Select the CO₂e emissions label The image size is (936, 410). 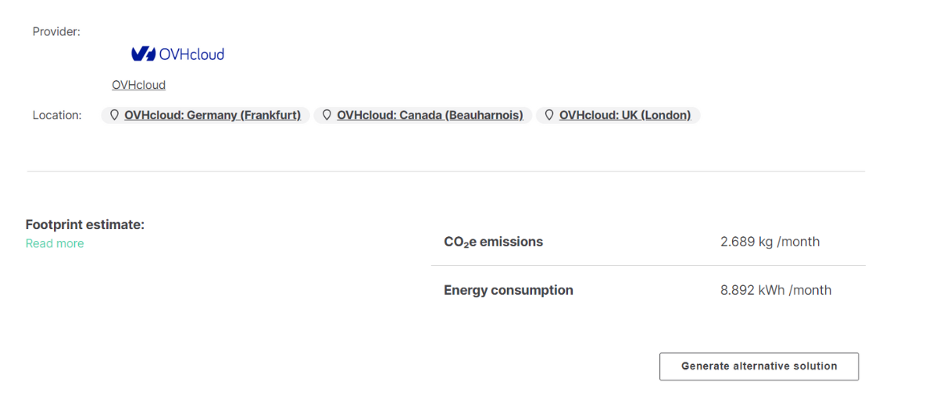tap(494, 242)
